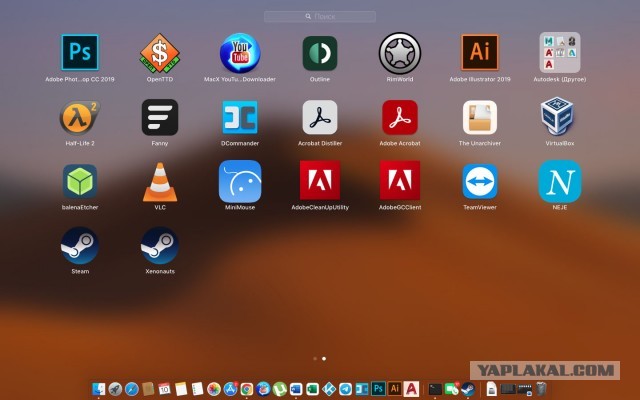Image resolution: width=640 pixels, height=400 pixels.
Task: Open Adobe Photoshop CC 2019 in Launchpad
Action: tap(80, 52)
